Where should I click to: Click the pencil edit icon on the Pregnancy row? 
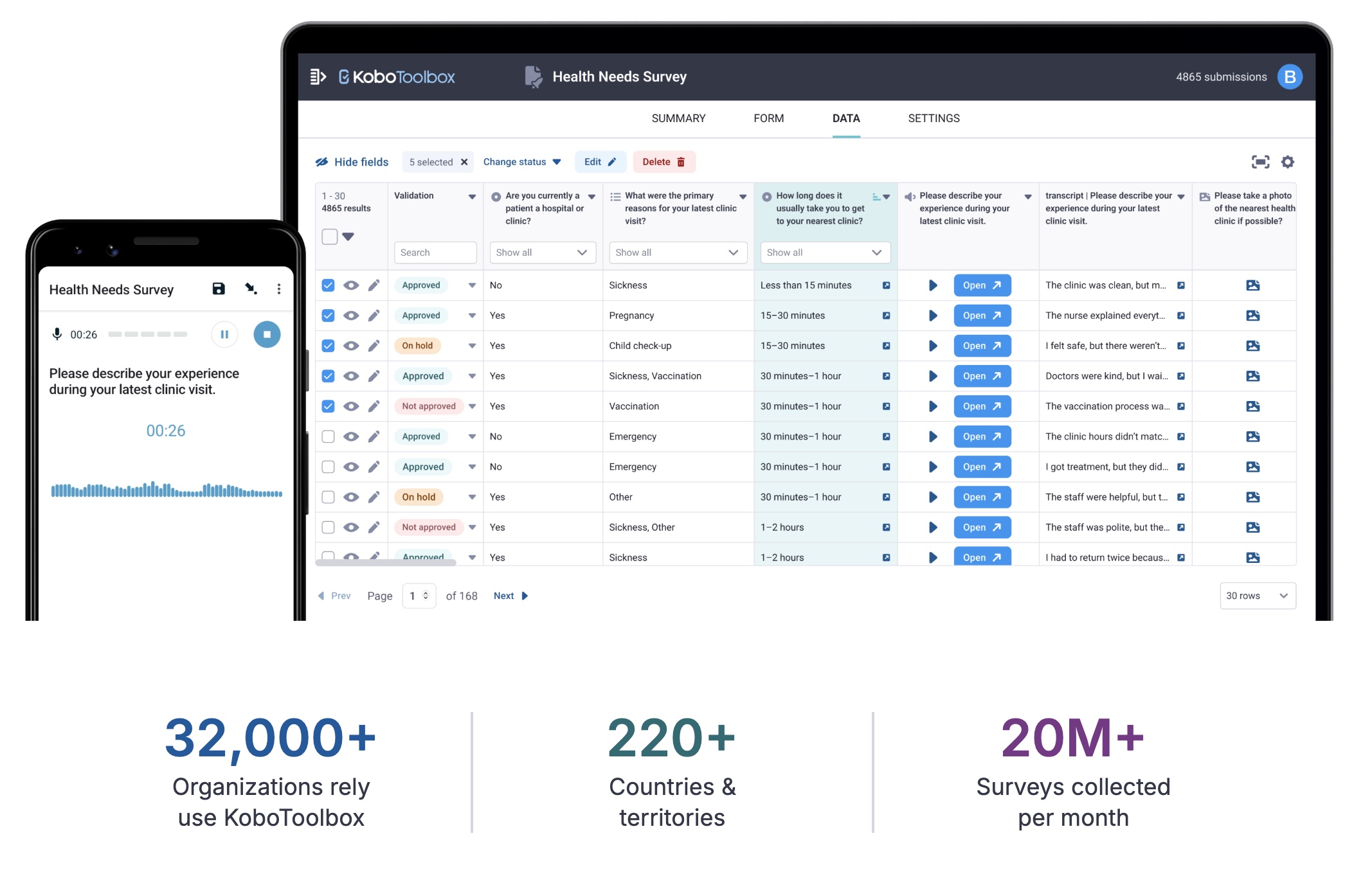pos(374,316)
